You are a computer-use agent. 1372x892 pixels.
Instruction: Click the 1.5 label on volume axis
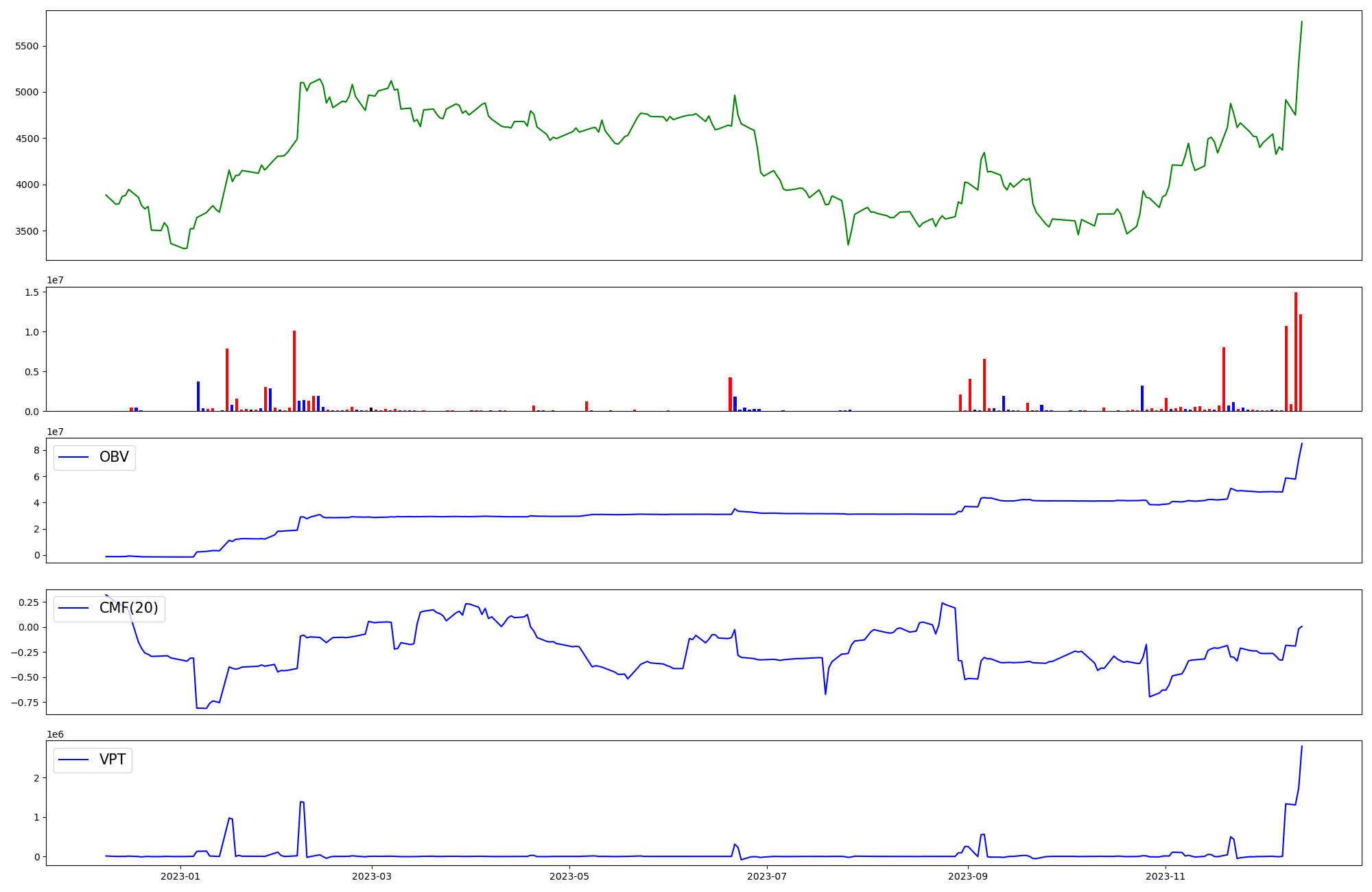(x=32, y=292)
